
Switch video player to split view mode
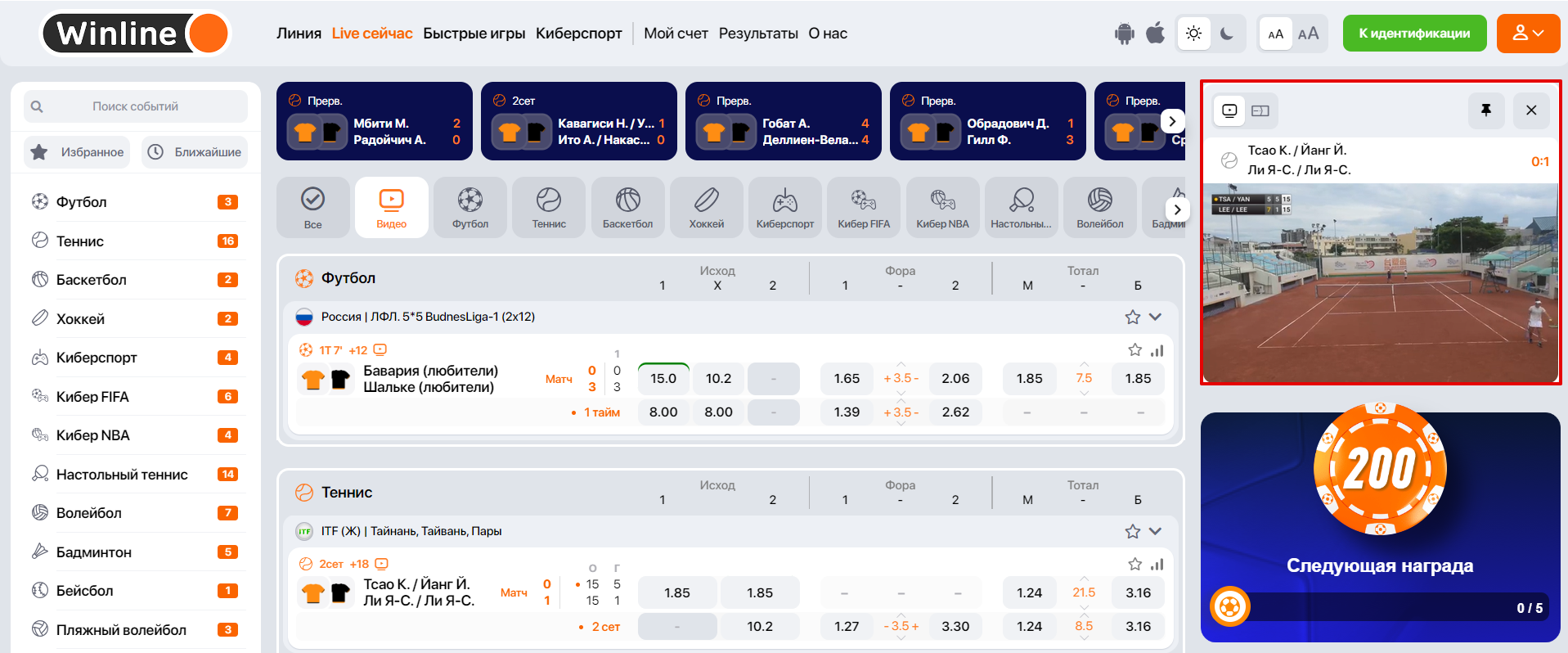1260,110
